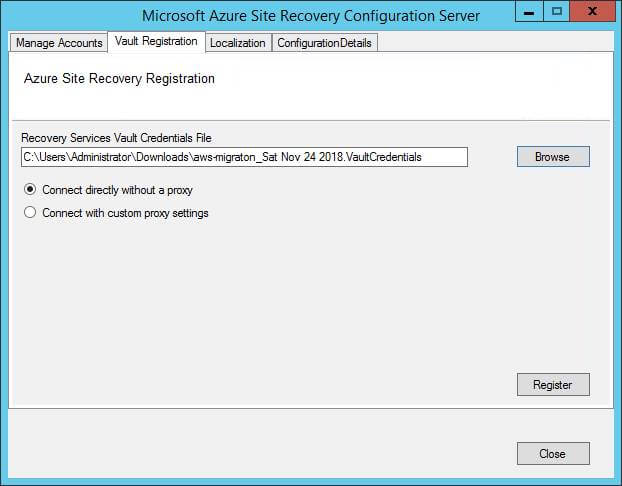
Task: Switch to the Localization tab
Action: click(x=238, y=42)
